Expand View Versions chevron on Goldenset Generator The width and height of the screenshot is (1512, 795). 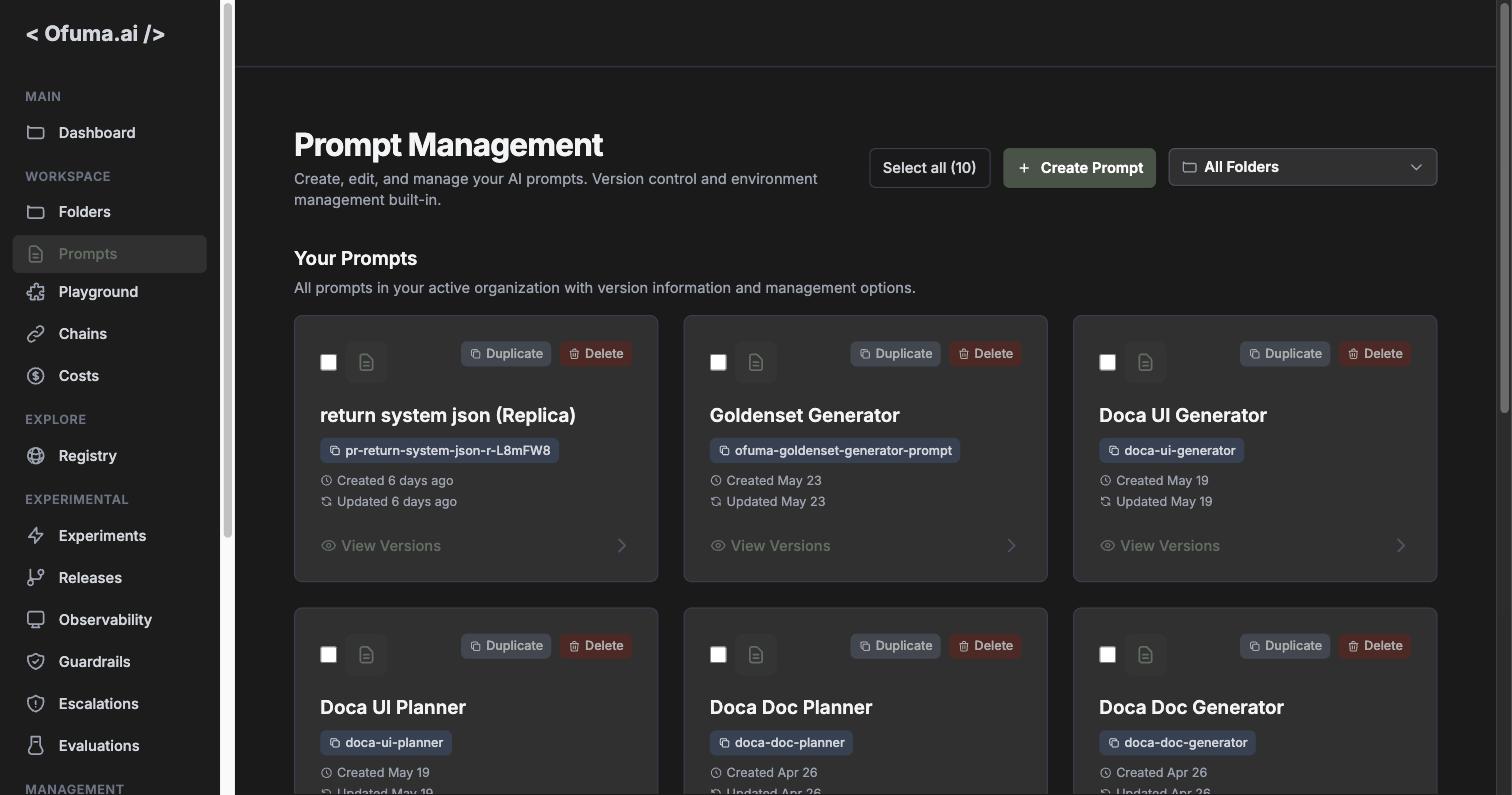click(x=1011, y=546)
